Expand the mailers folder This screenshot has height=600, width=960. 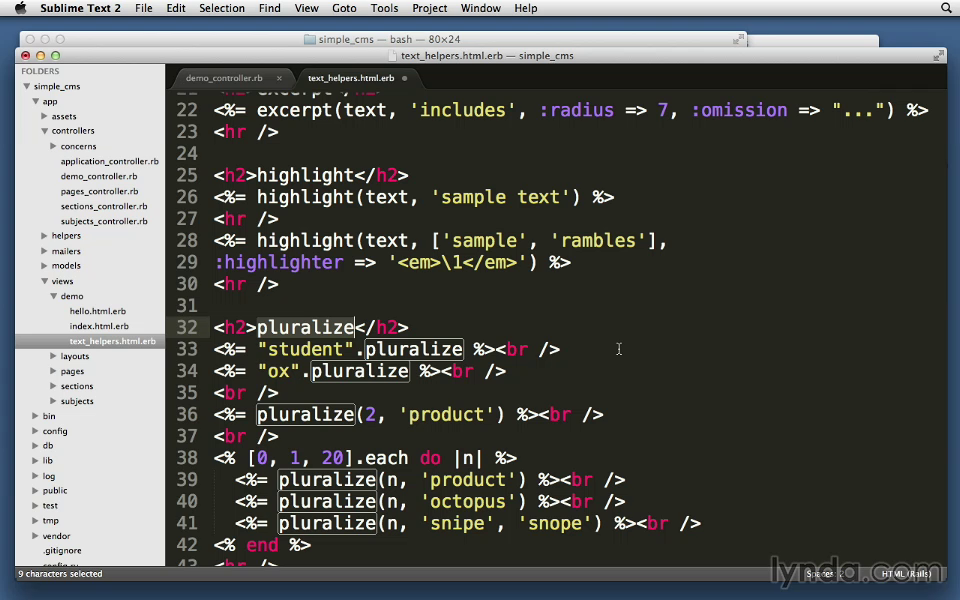tap(44, 250)
